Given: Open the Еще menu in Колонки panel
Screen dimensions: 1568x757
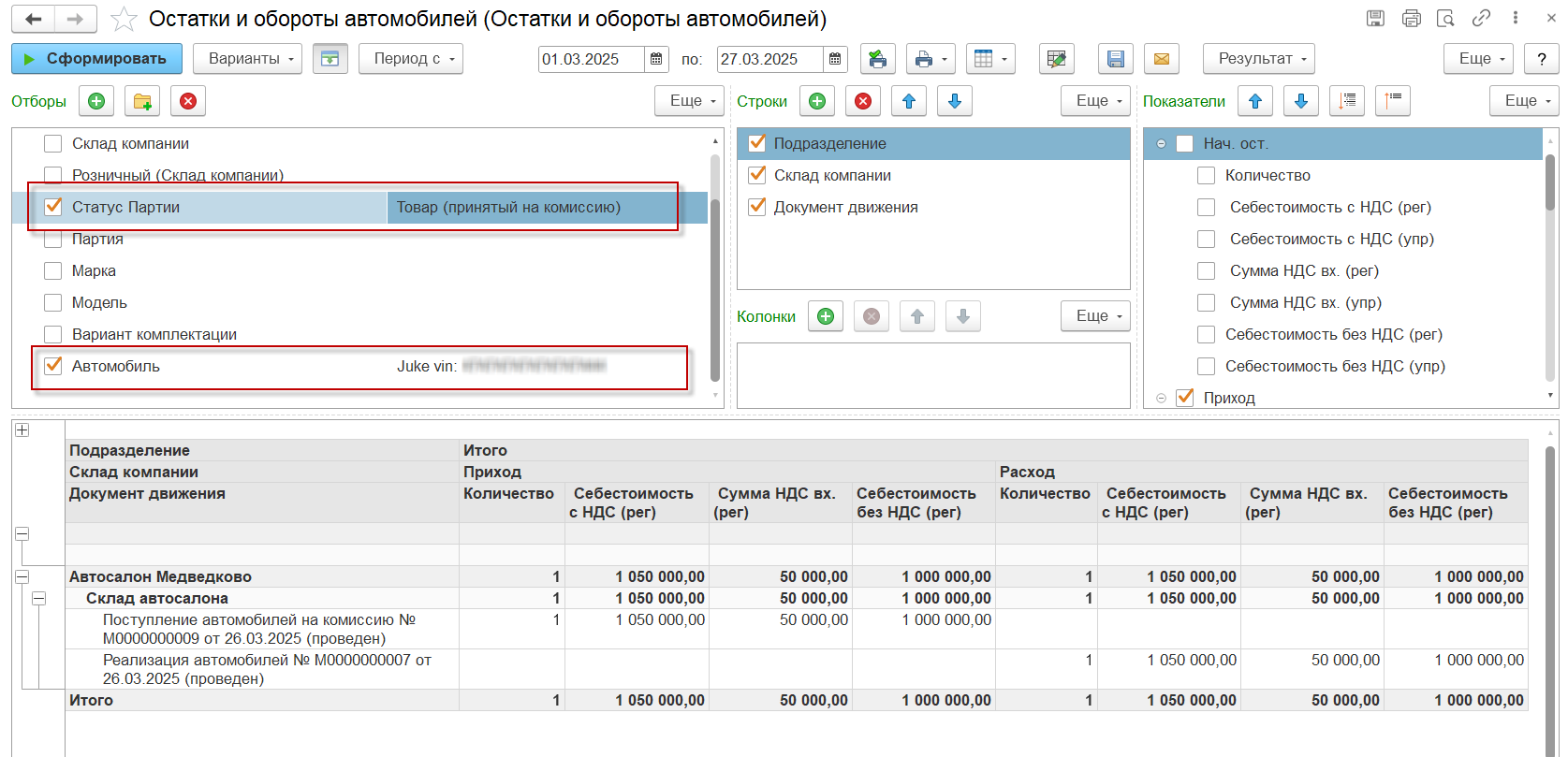Looking at the screenshot, I should (x=1096, y=316).
